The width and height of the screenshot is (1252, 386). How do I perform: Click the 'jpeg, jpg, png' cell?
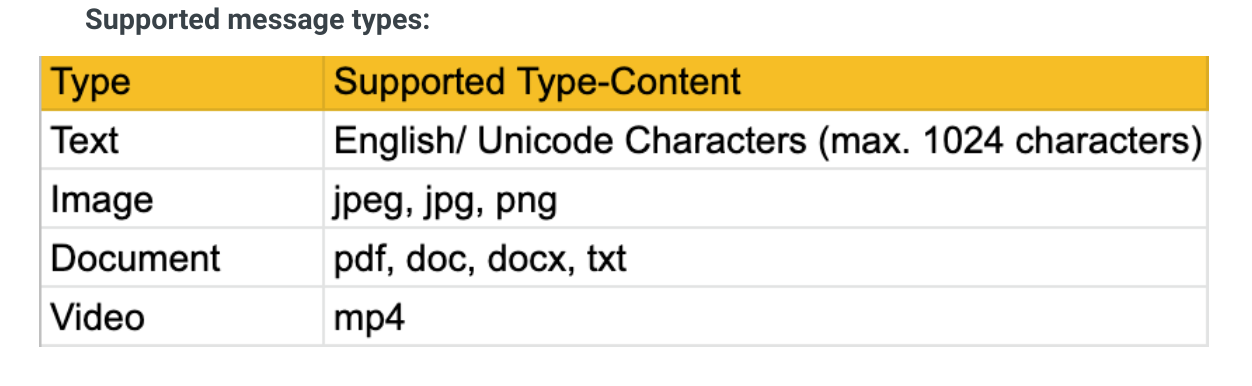tap(766, 200)
